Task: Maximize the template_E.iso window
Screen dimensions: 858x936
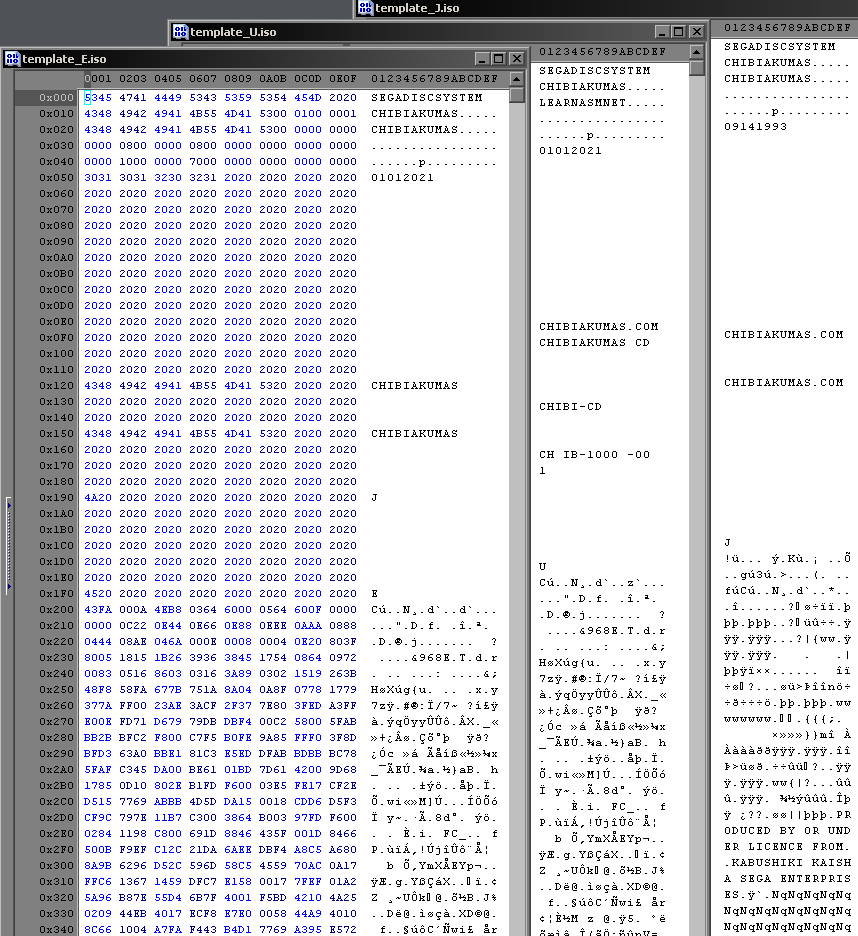Action: tap(499, 58)
